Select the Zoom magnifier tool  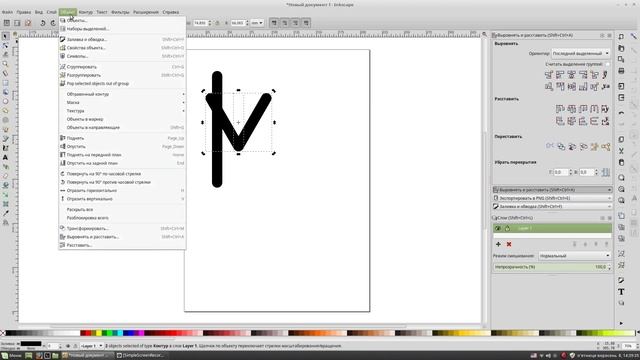pos(5,64)
